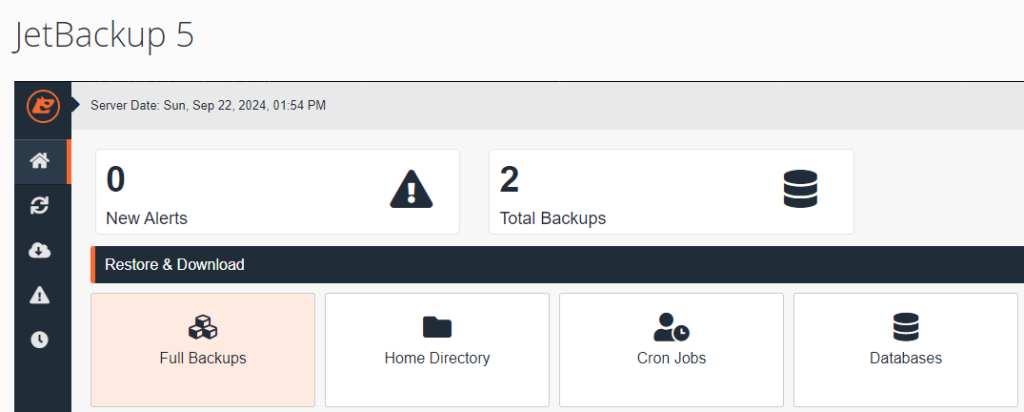Click the database stack in Total Backups card
1024x412 pixels.
[800, 189]
